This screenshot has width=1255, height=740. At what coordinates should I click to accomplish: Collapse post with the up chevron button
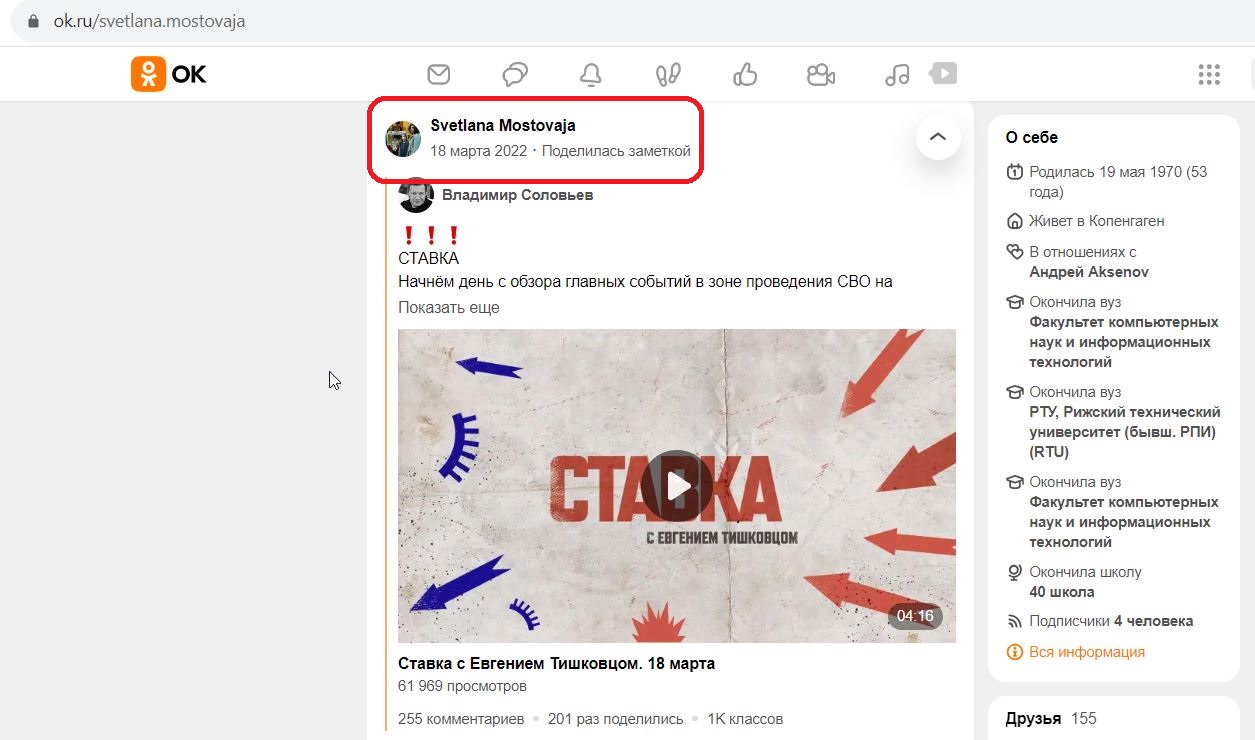point(938,138)
